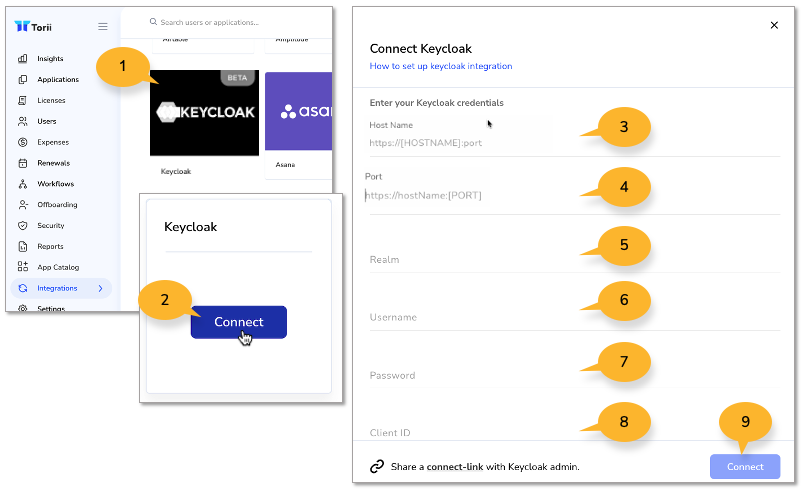The width and height of the screenshot is (804, 489).
Task: Expand the Integrations chevron arrow
Action: tap(100, 289)
